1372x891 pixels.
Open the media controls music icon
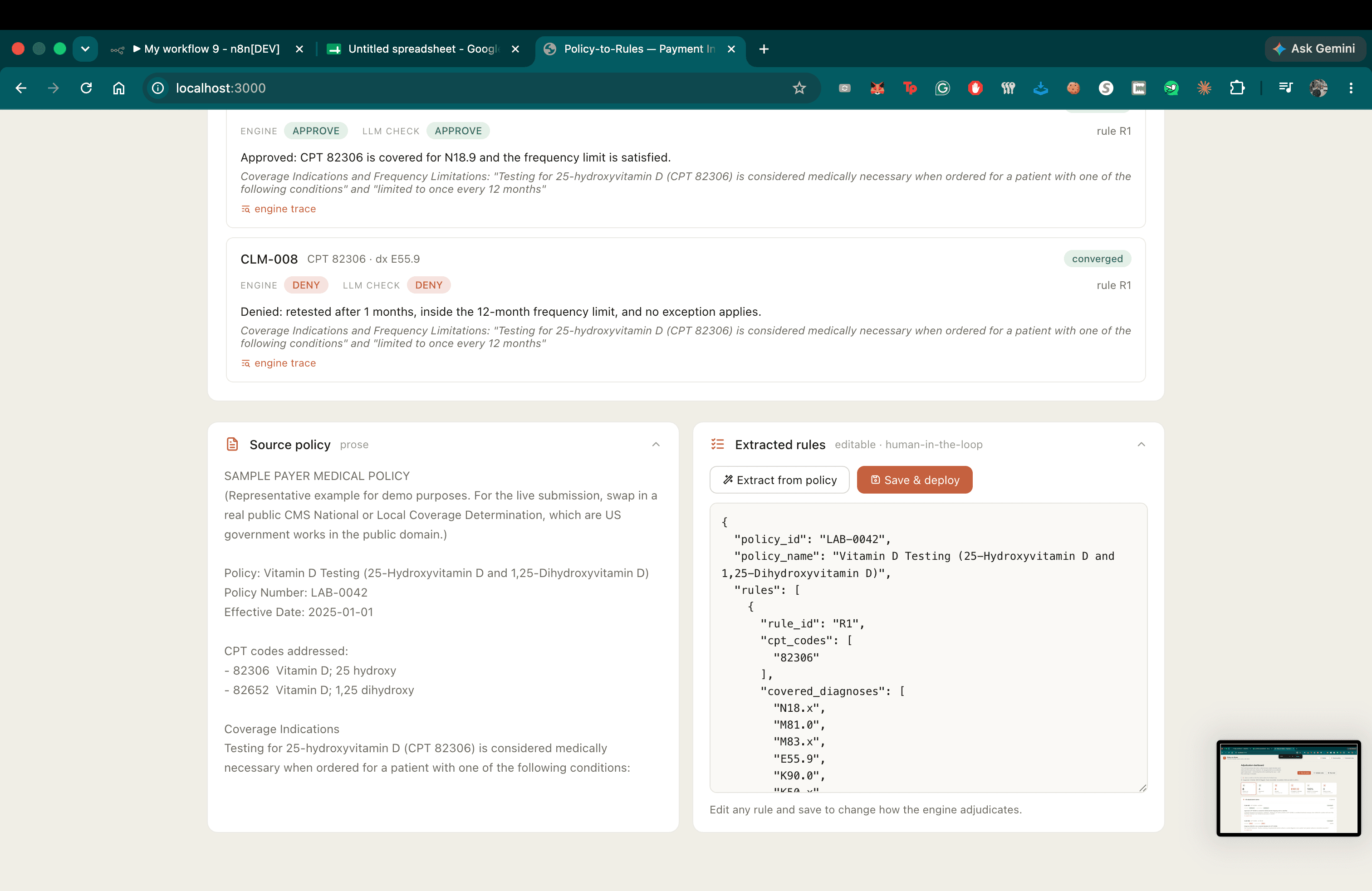(1285, 88)
